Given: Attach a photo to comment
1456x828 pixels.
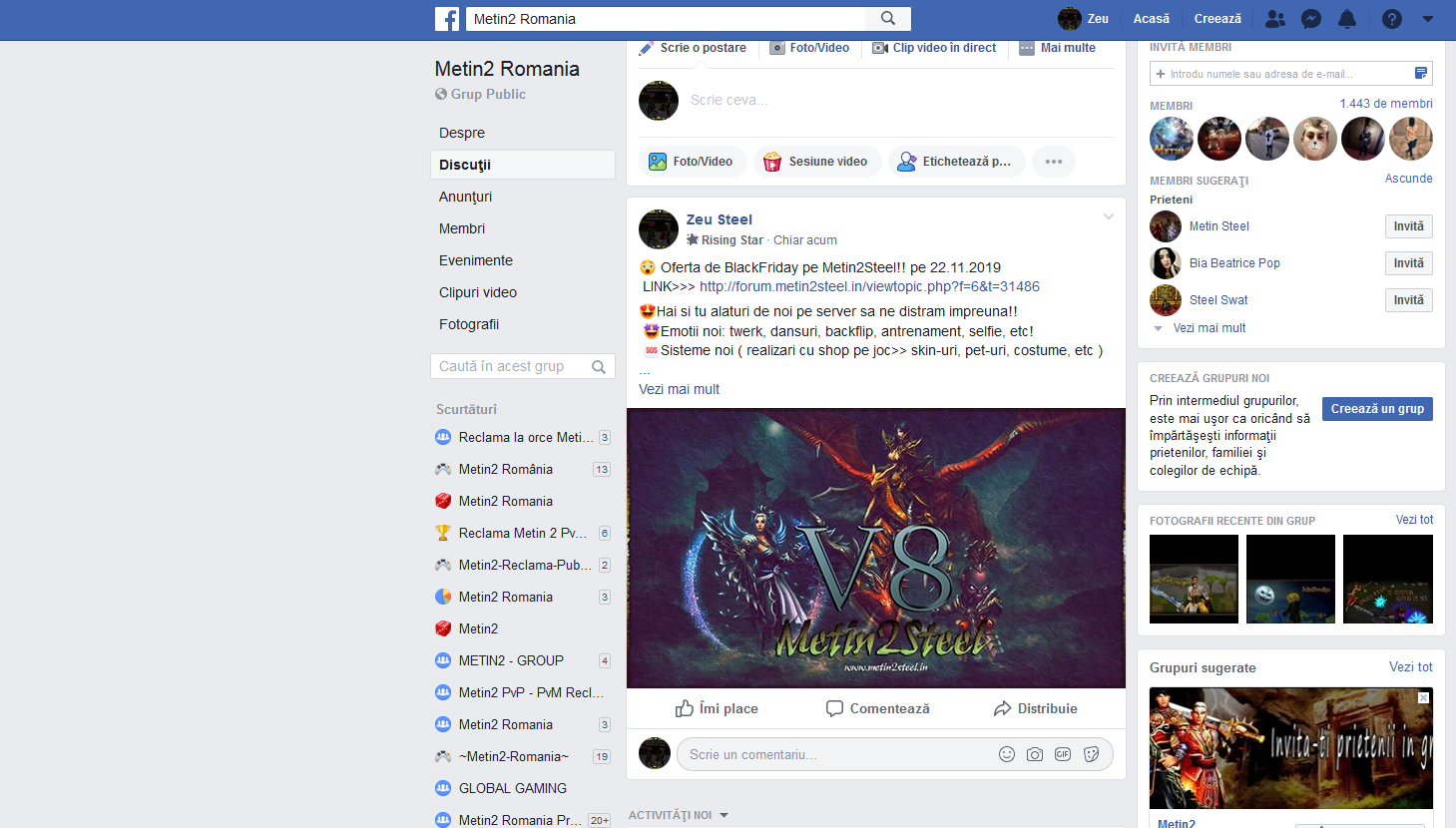Looking at the screenshot, I should 1035,754.
